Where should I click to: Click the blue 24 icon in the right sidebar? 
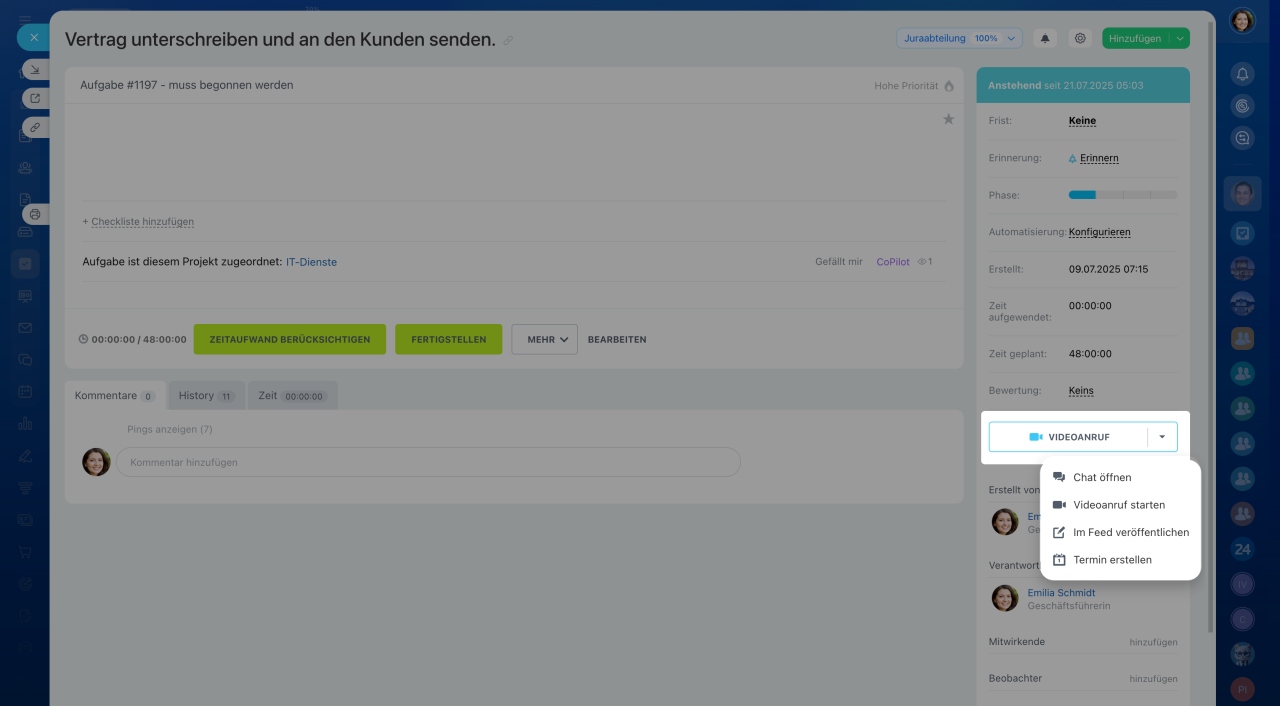1242,549
